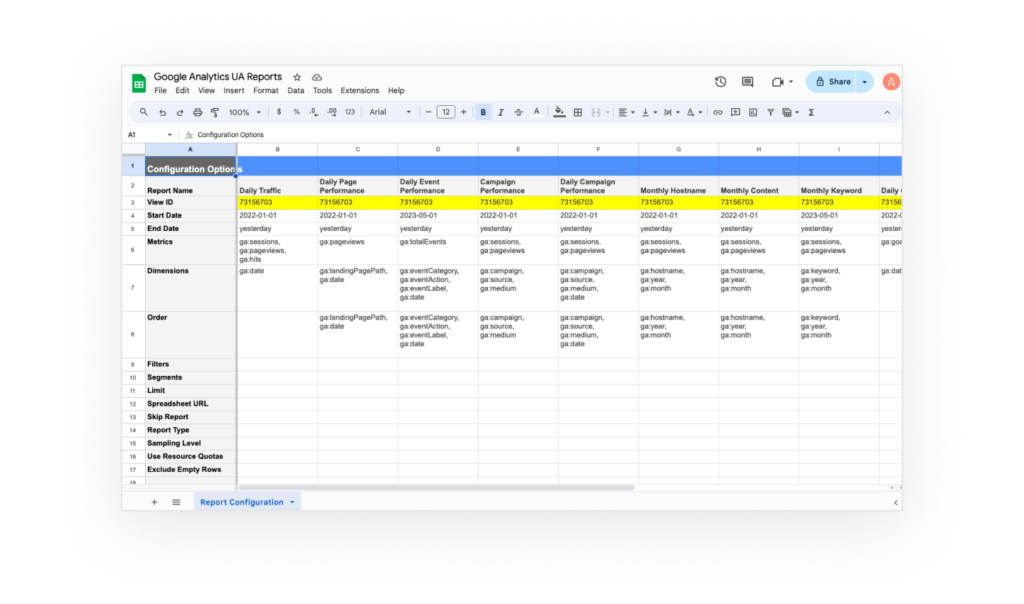Activate the paint format tool

(215, 112)
